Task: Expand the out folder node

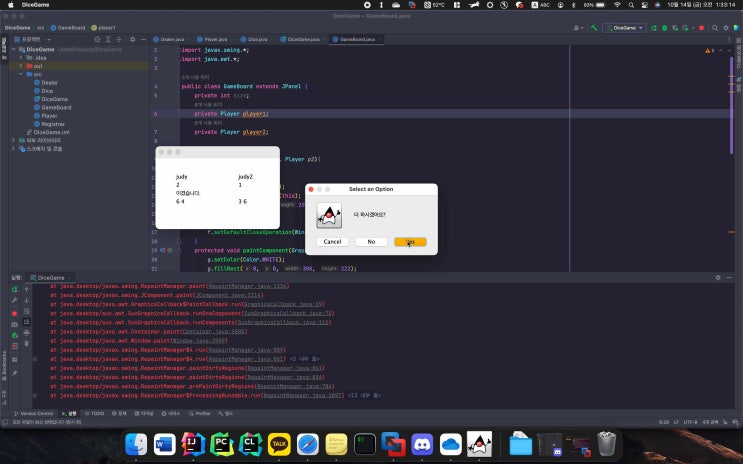Action: [x=21, y=66]
